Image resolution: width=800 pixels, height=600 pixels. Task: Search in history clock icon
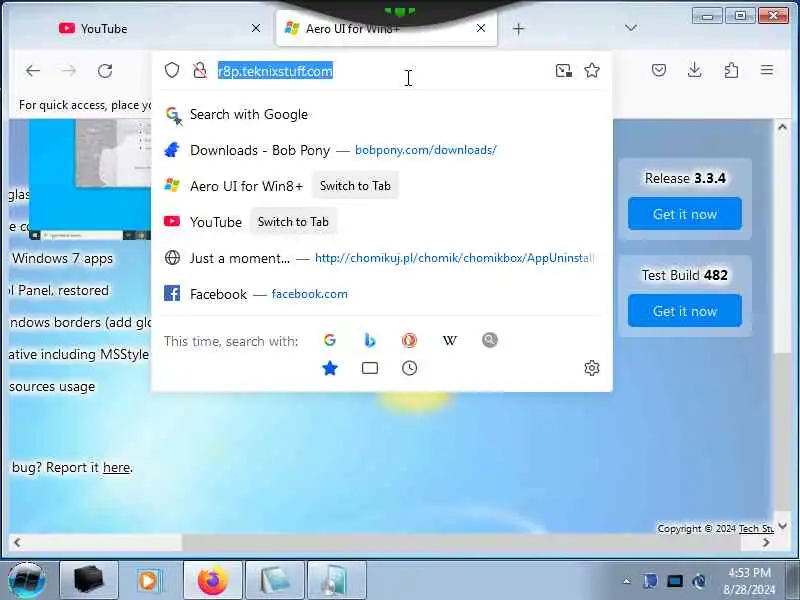point(409,368)
